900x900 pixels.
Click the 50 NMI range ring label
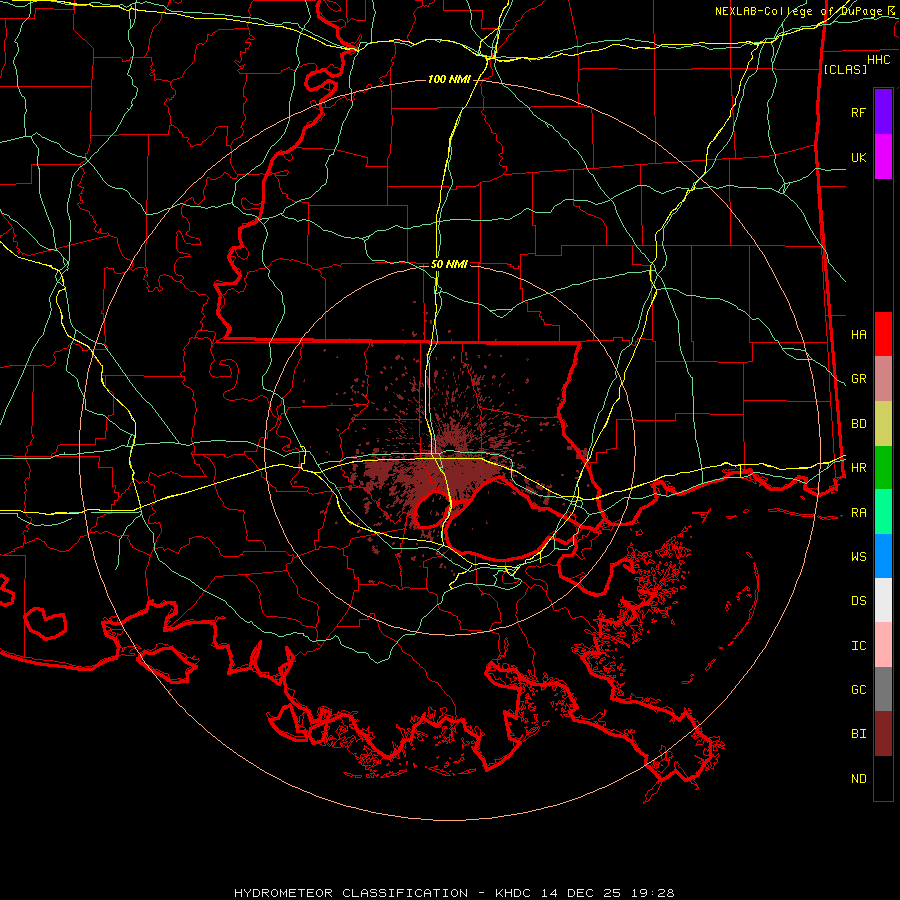tap(449, 264)
